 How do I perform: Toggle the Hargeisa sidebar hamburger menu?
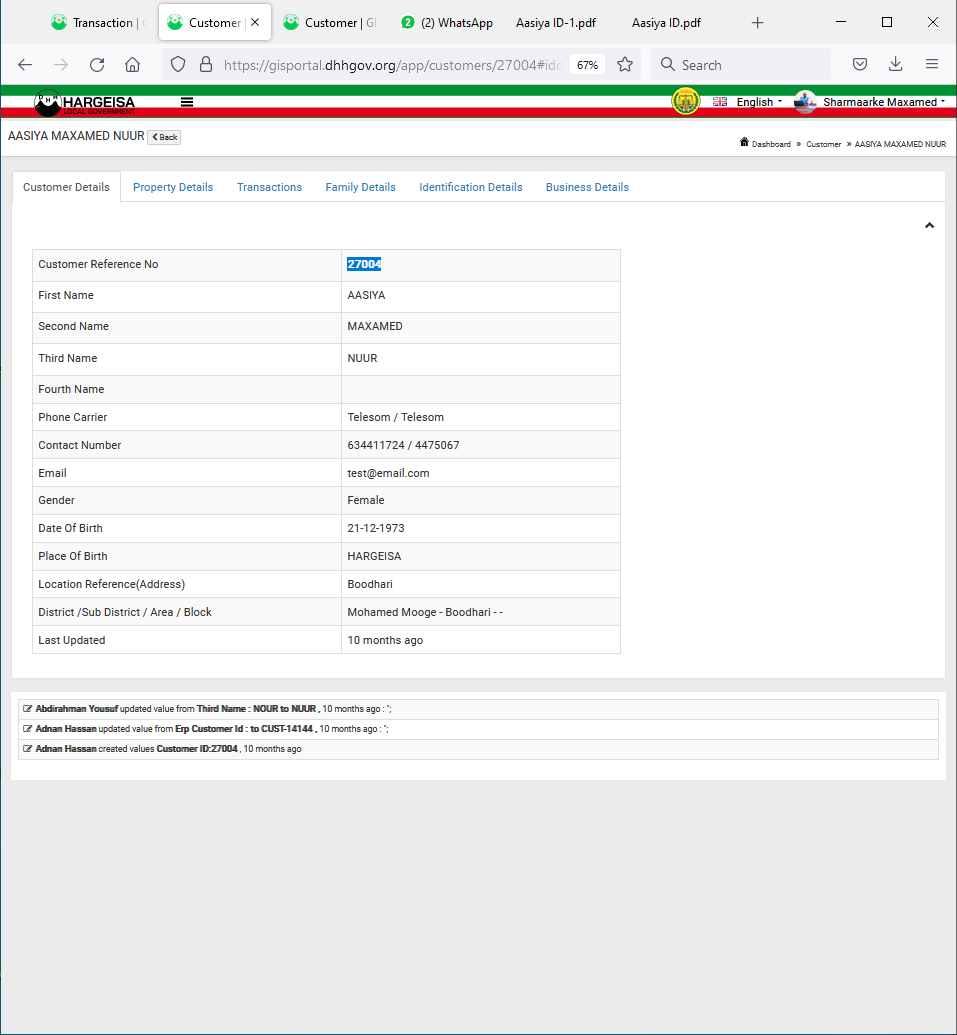coord(187,102)
